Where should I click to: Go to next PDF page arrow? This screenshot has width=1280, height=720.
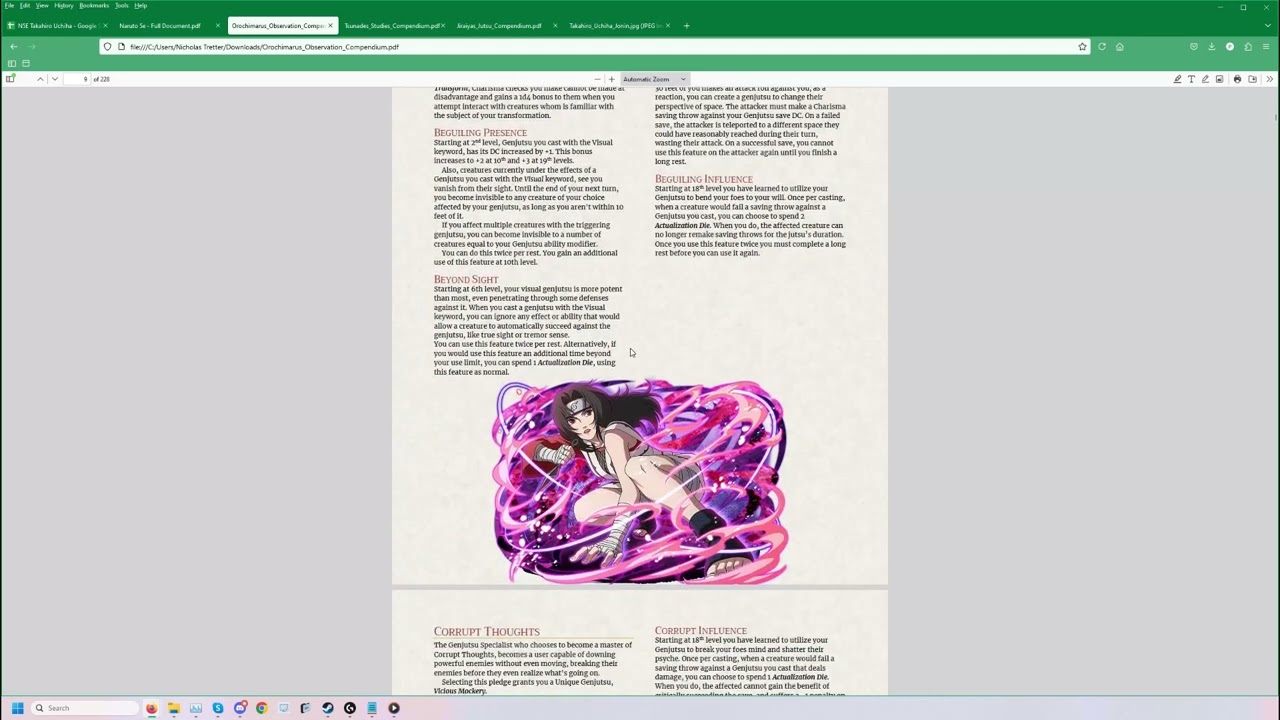(x=54, y=79)
